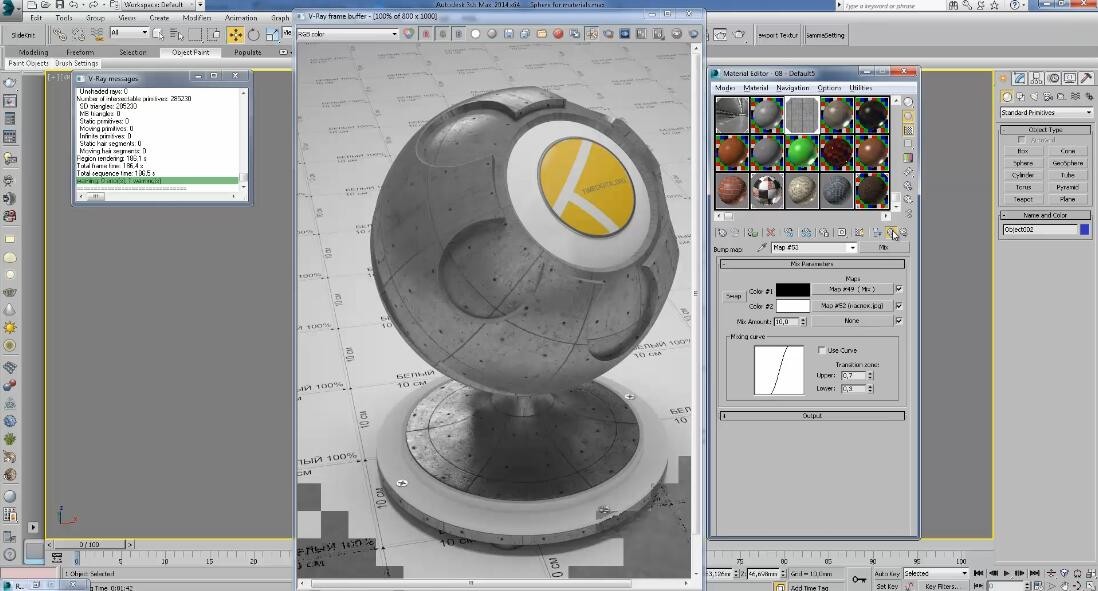Switch to the Modeling ribbon tab
1098x591 pixels.
34,53
